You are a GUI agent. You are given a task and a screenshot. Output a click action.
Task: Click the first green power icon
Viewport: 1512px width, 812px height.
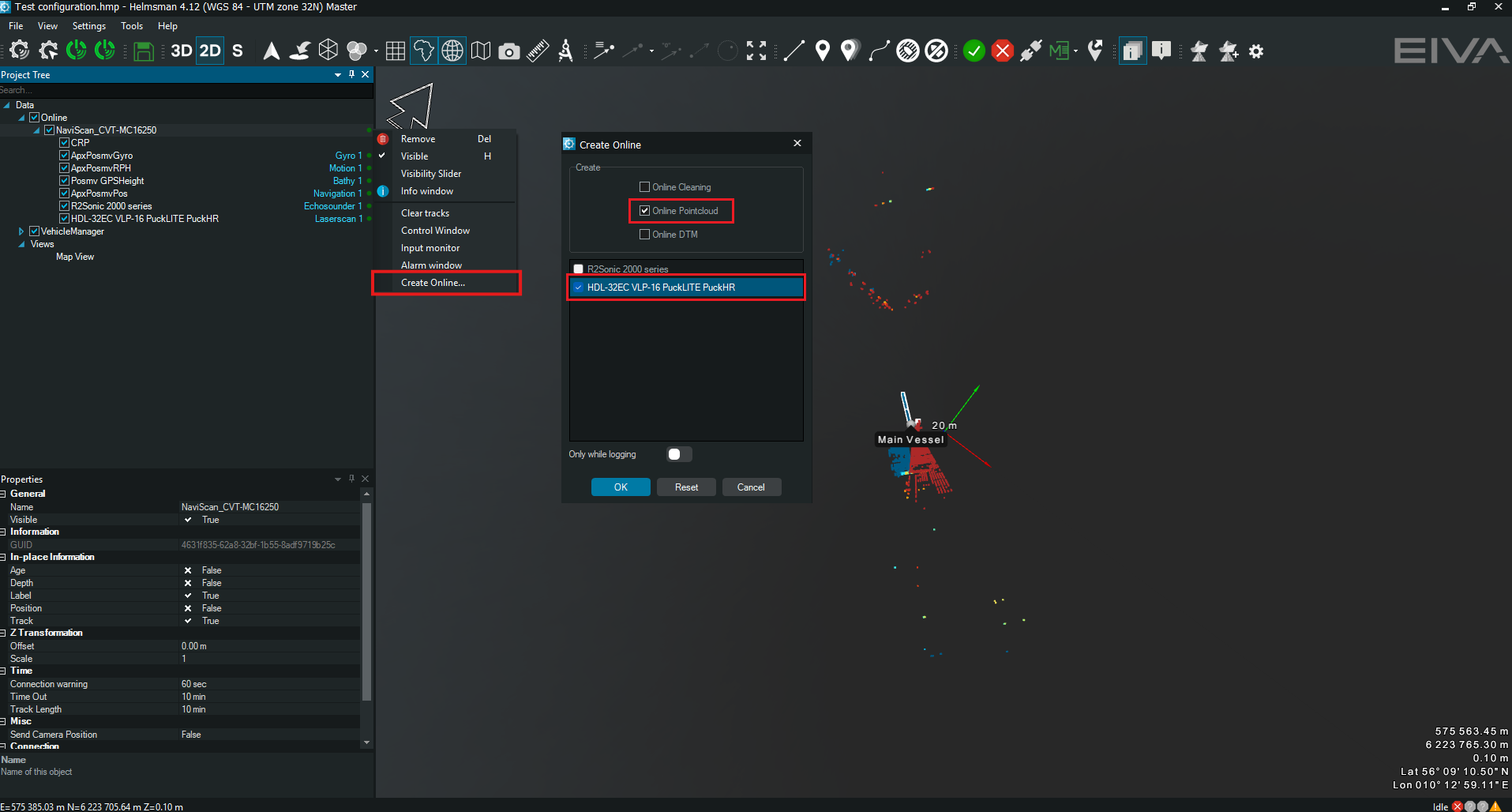tap(77, 51)
